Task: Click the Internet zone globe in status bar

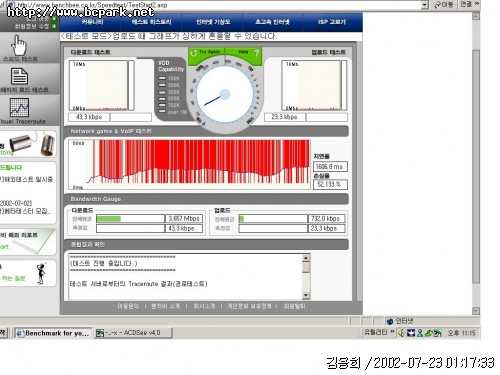Action: tap(389, 321)
